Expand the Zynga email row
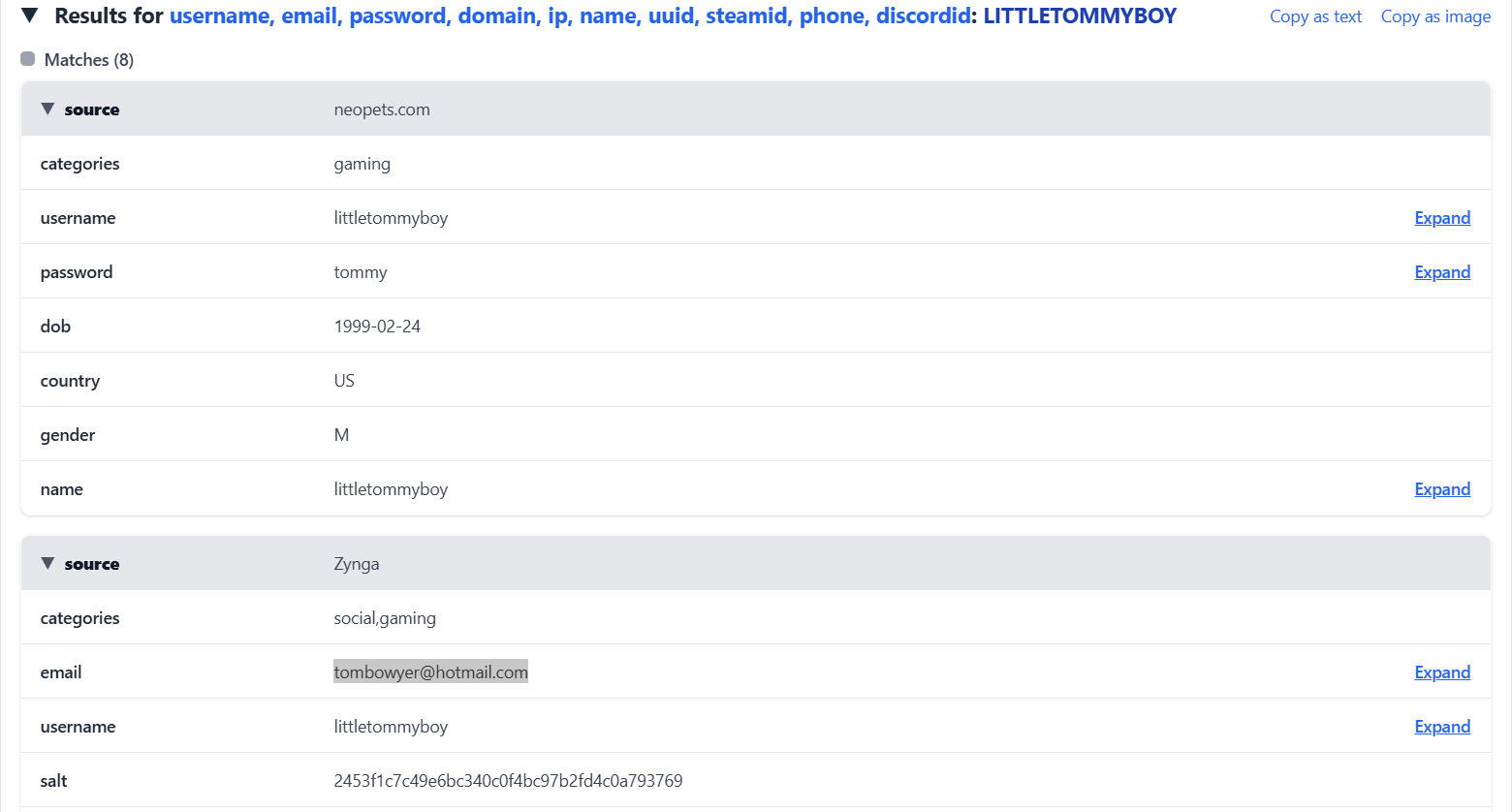The height and width of the screenshot is (812, 1512). [1441, 672]
